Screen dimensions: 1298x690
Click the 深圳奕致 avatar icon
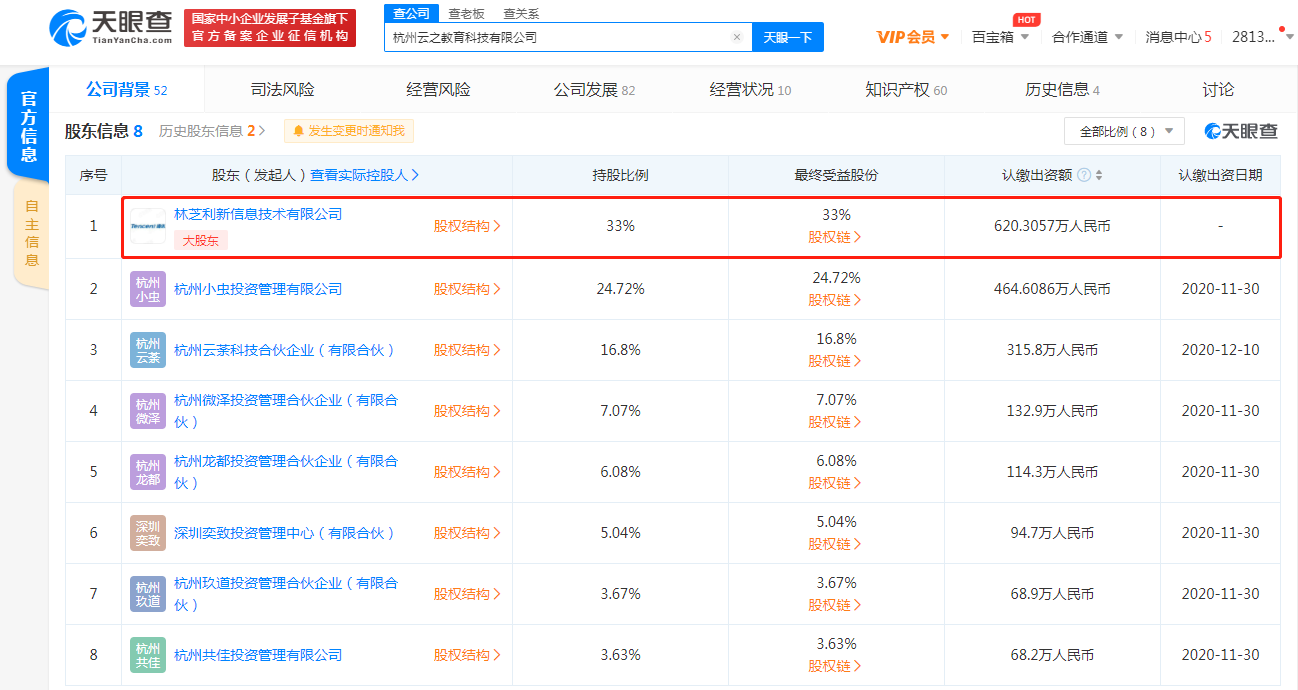(x=148, y=533)
